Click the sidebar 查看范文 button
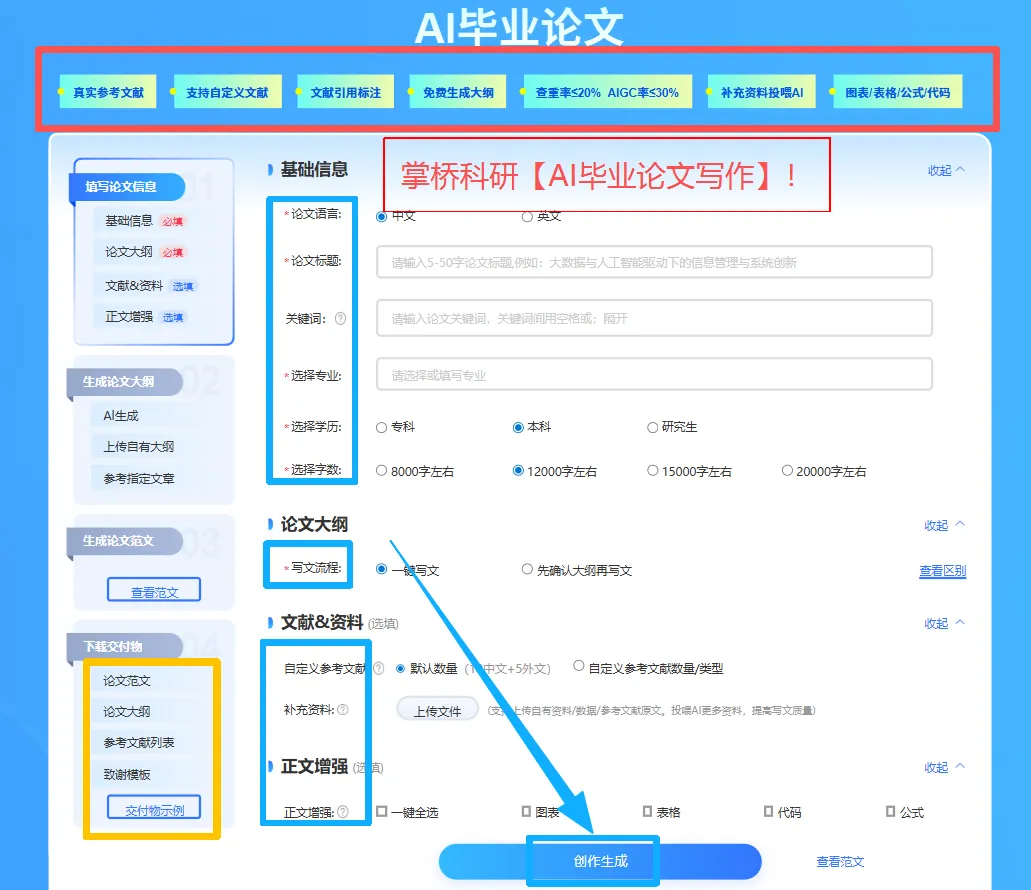 [154, 590]
